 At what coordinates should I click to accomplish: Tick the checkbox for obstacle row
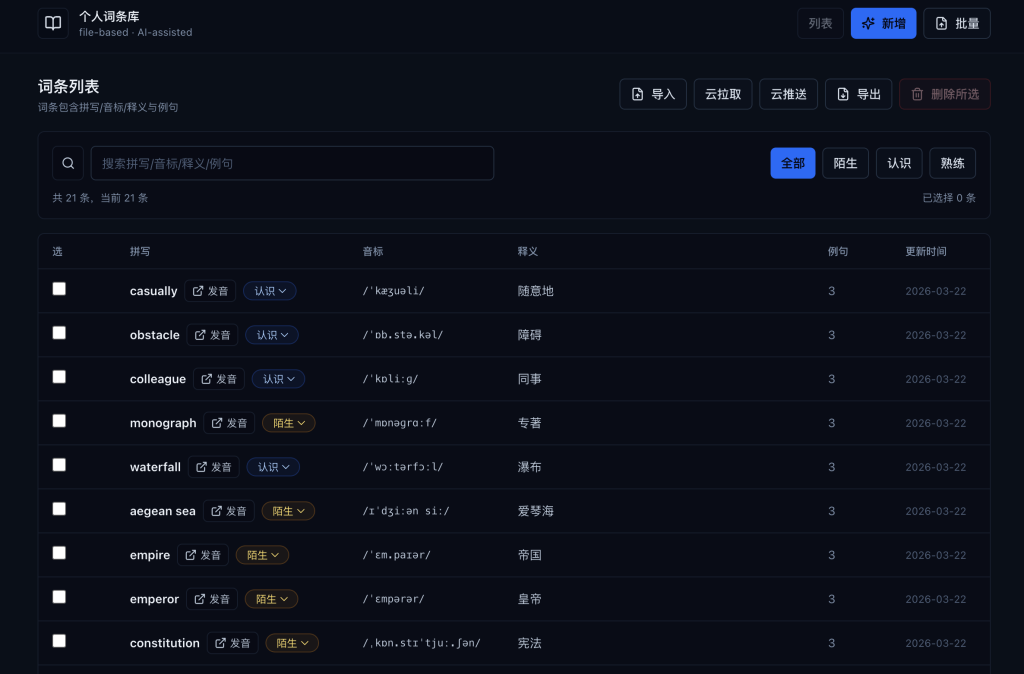pos(59,333)
